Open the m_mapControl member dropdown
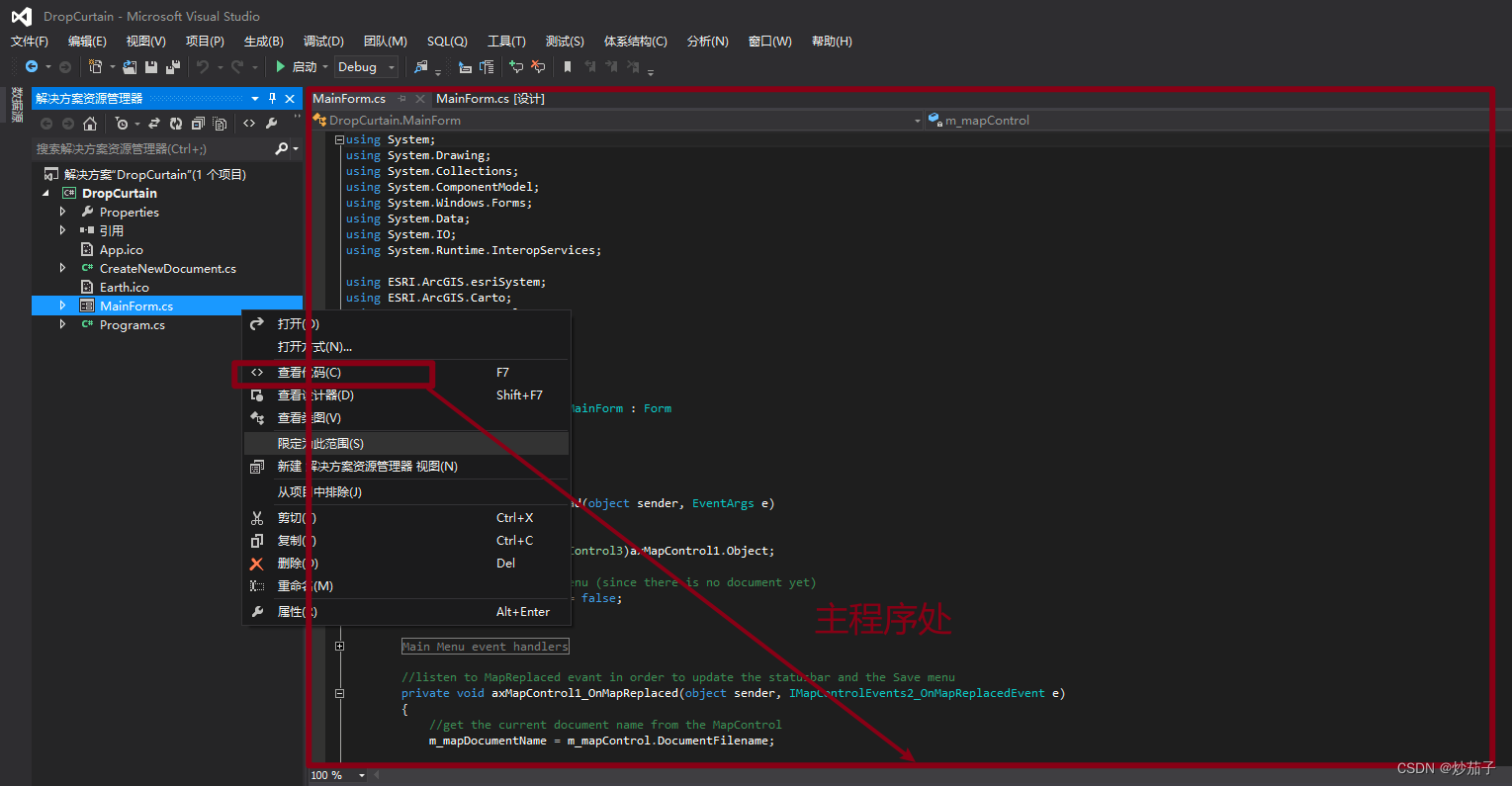The height and width of the screenshot is (786, 1512). (x=1208, y=121)
